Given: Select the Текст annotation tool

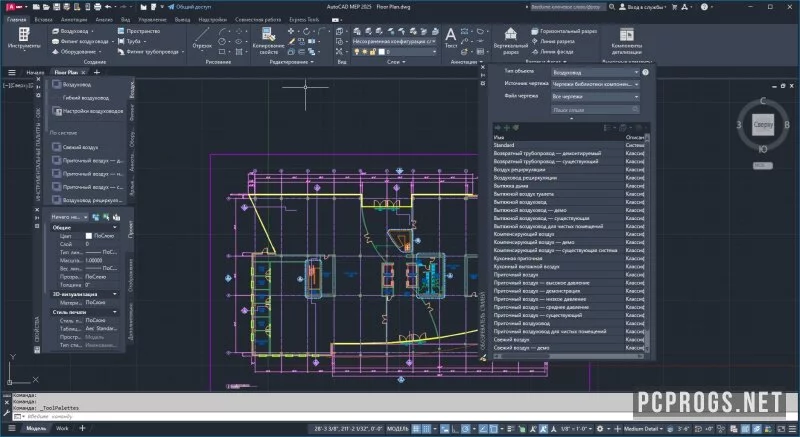Looking at the screenshot, I should (x=451, y=38).
